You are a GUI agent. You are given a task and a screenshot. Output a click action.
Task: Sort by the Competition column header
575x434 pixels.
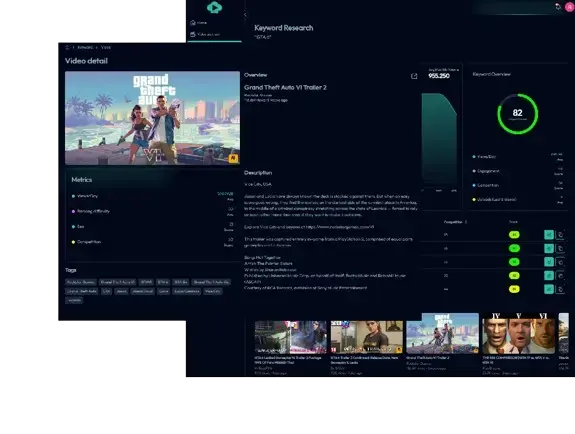pyautogui.click(x=455, y=222)
